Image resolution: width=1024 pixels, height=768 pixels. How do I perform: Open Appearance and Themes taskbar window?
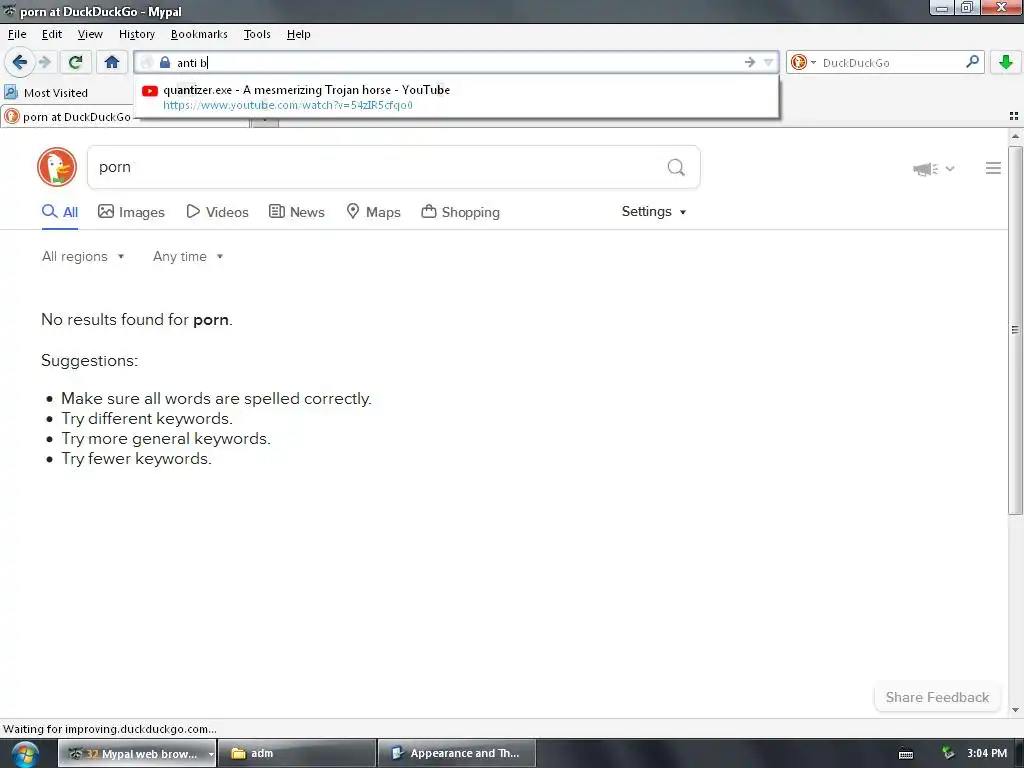456,754
